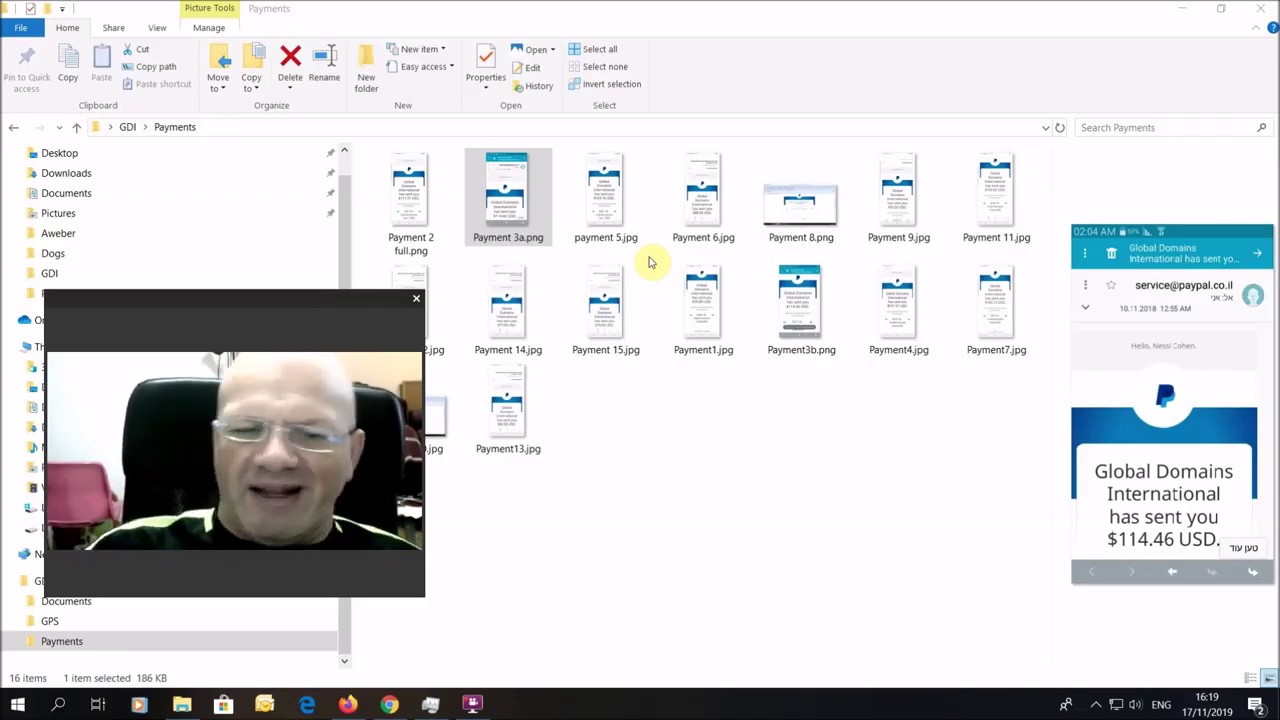This screenshot has height=720, width=1280.
Task: Select the Payment13.jpg file
Action: [x=508, y=410]
